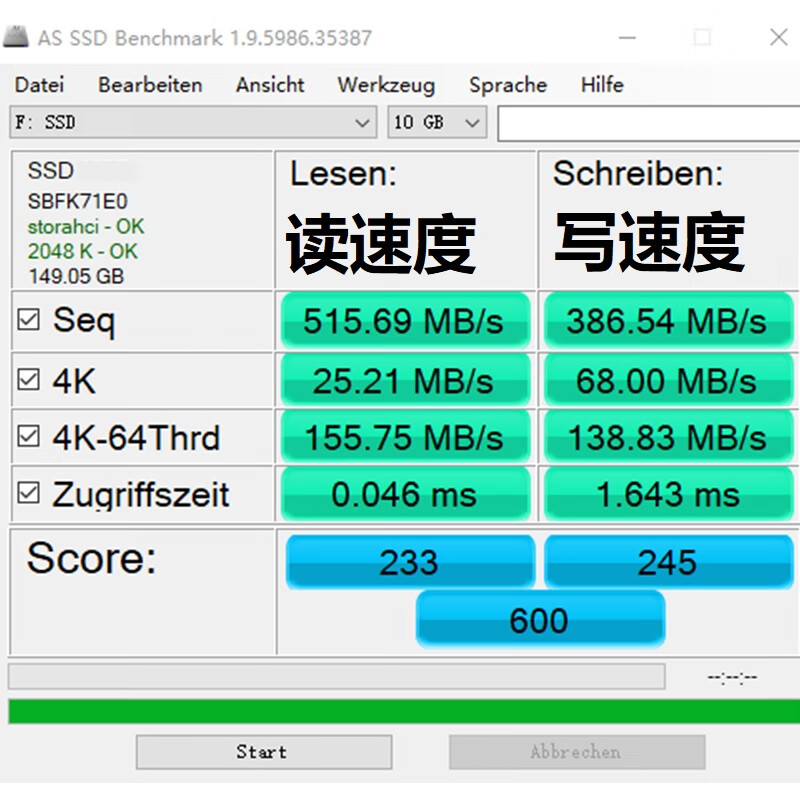
Task: Close the AS SSD Benchmark window
Action: [778, 38]
